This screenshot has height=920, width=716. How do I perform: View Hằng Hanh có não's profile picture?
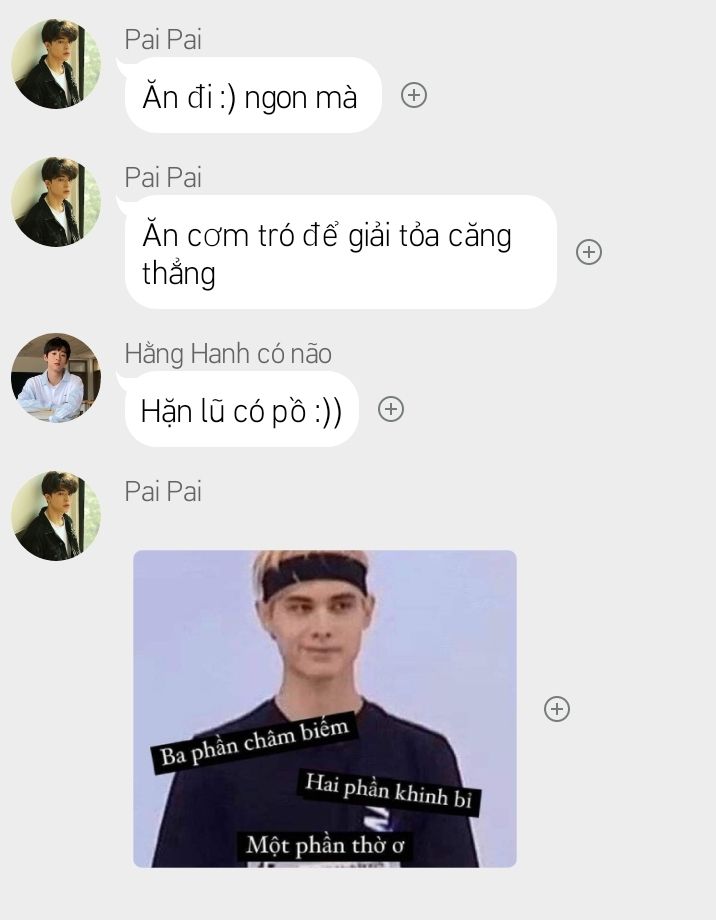click(56, 378)
